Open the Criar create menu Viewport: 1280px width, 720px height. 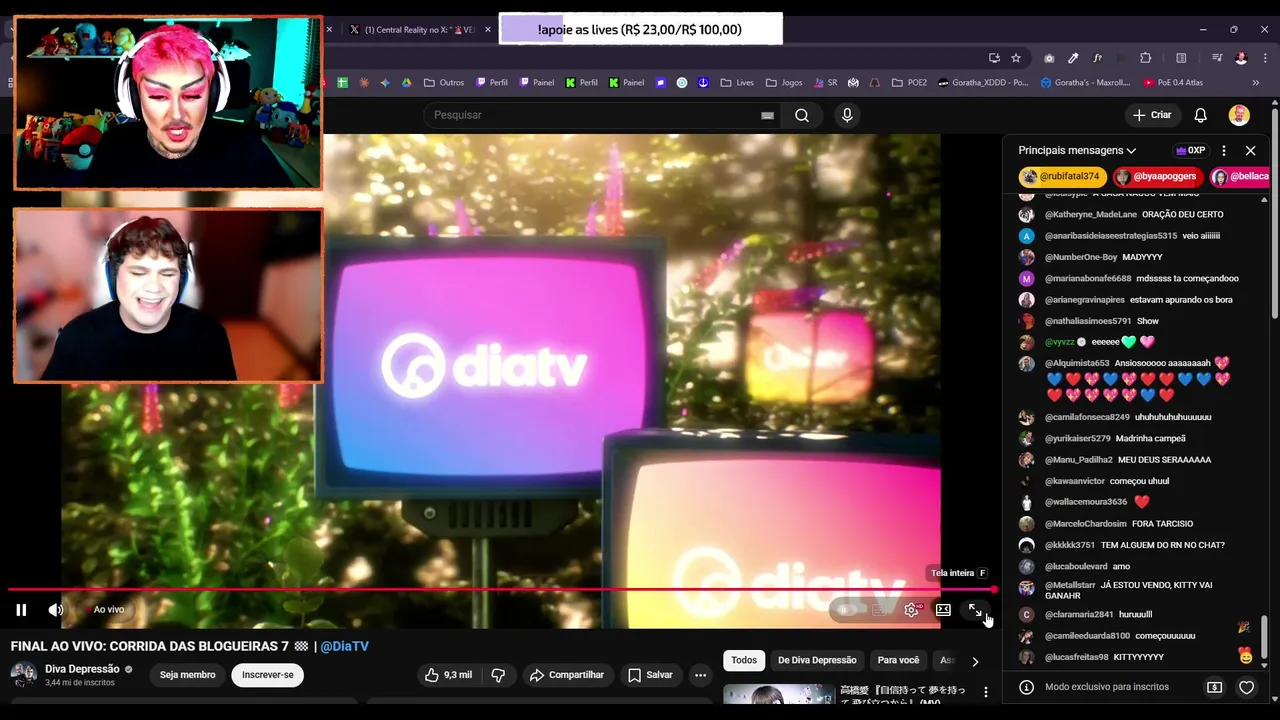[x=1151, y=115]
